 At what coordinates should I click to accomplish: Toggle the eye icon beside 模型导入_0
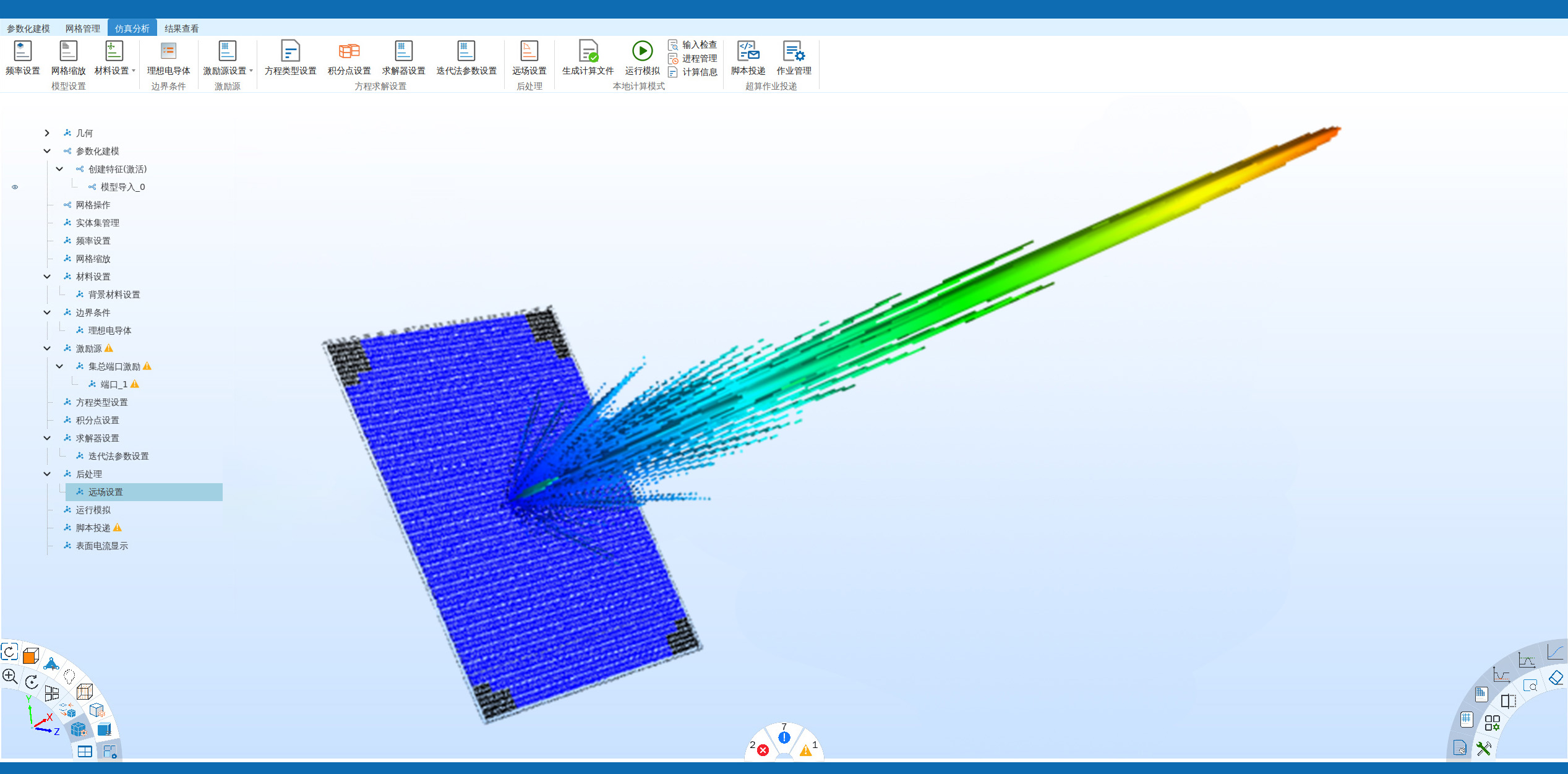[x=15, y=187]
